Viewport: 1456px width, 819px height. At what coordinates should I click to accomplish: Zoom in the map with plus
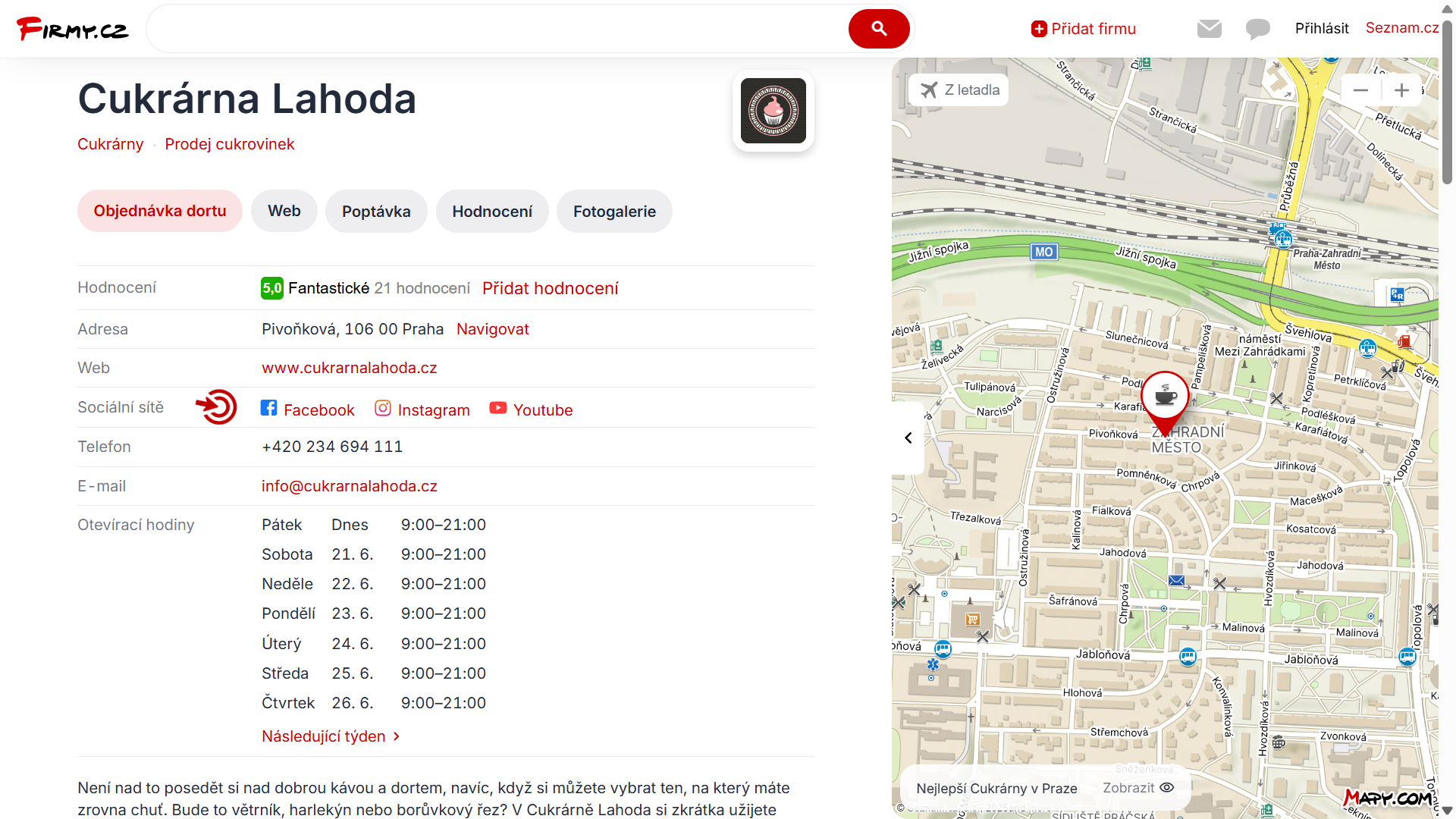tap(1401, 90)
